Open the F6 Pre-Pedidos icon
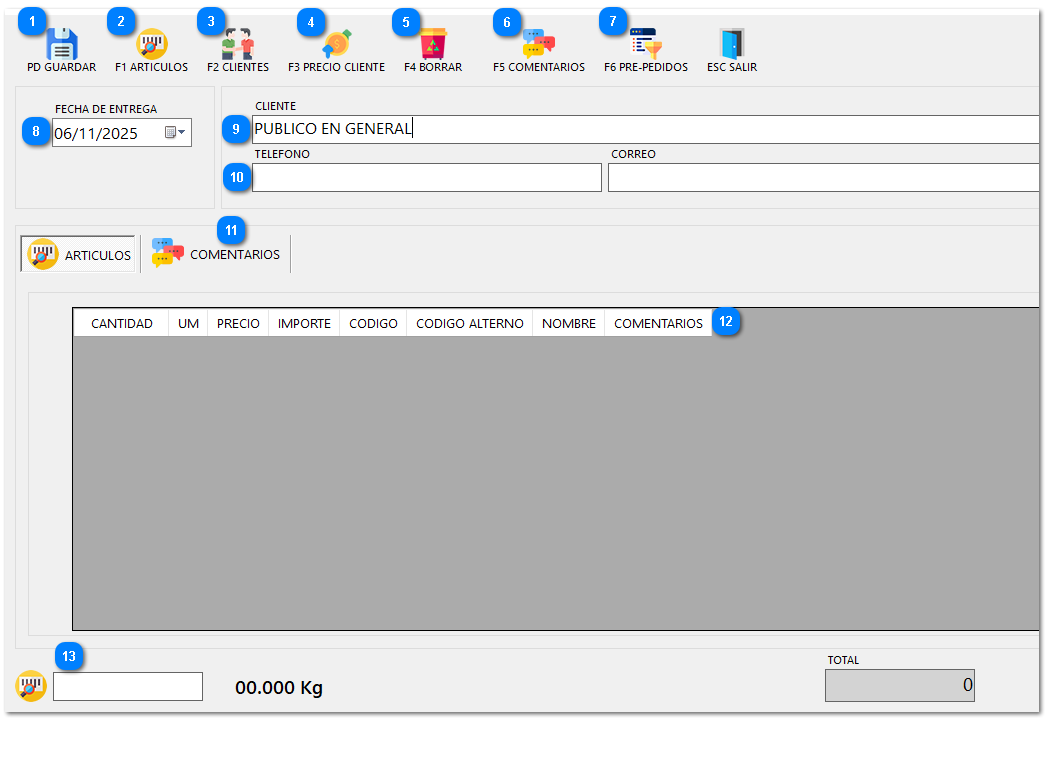Screen dimensions: 1048x769 point(645,45)
